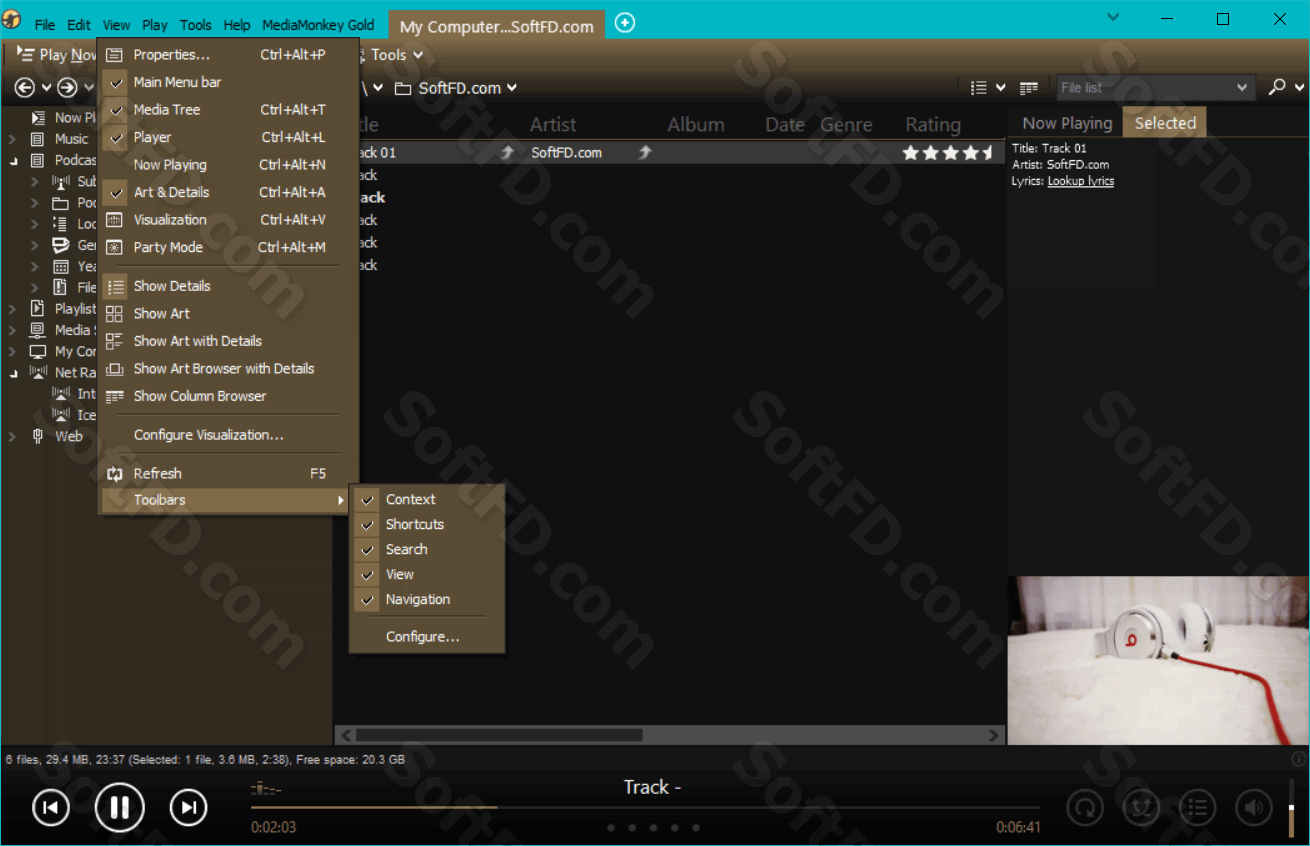Adjust the vertical volume slider
The image size is (1310, 846).
tap(1291, 806)
